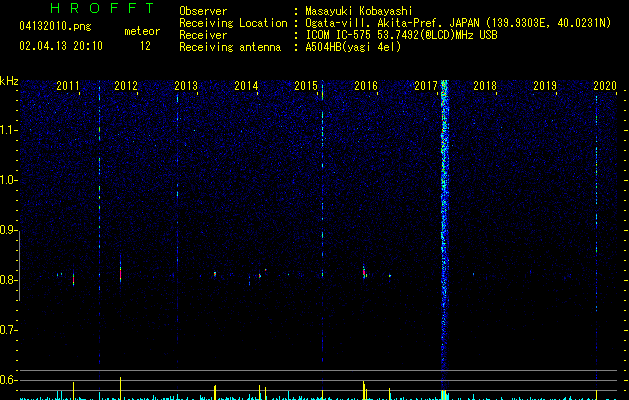Click the kHz axis unit label
The height and width of the screenshot is (400, 629).
click(x=9, y=81)
